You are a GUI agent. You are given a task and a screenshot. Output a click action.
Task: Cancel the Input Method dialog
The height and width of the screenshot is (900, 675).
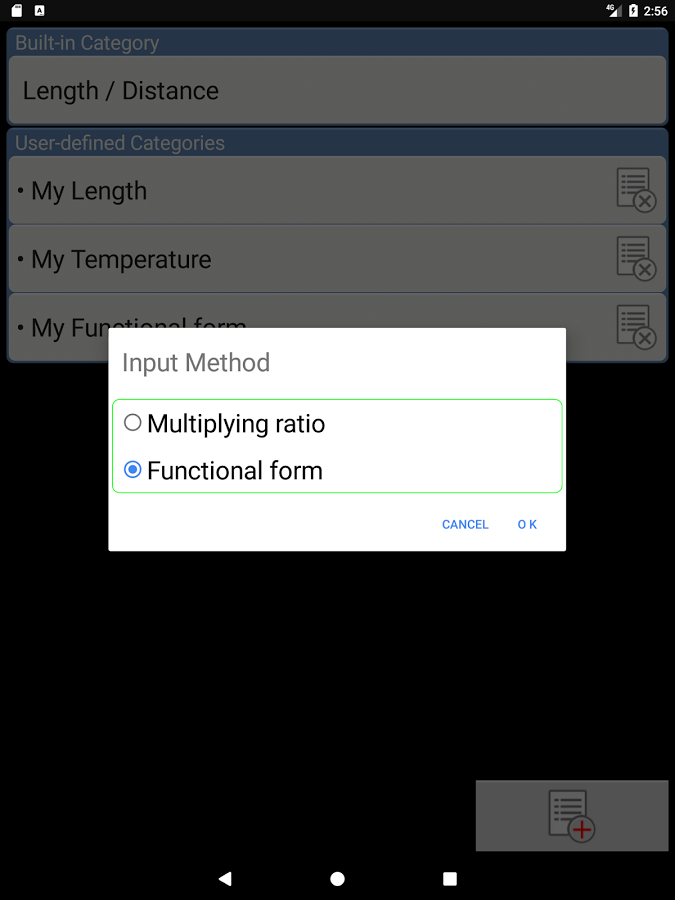tap(465, 524)
